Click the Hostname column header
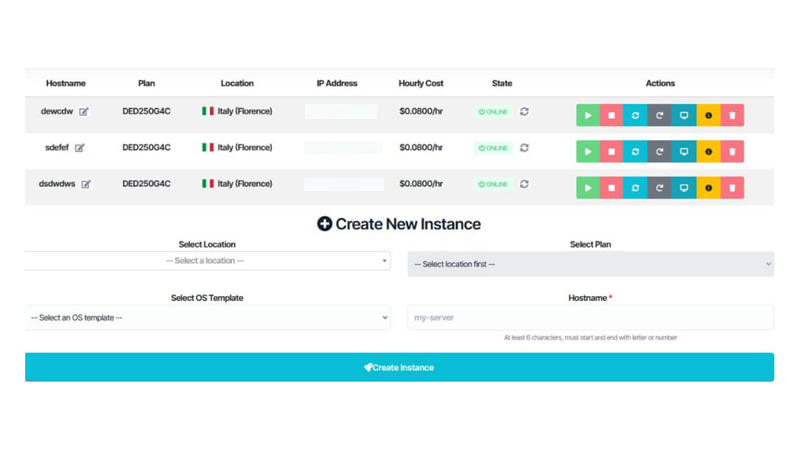 click(66, 83)
